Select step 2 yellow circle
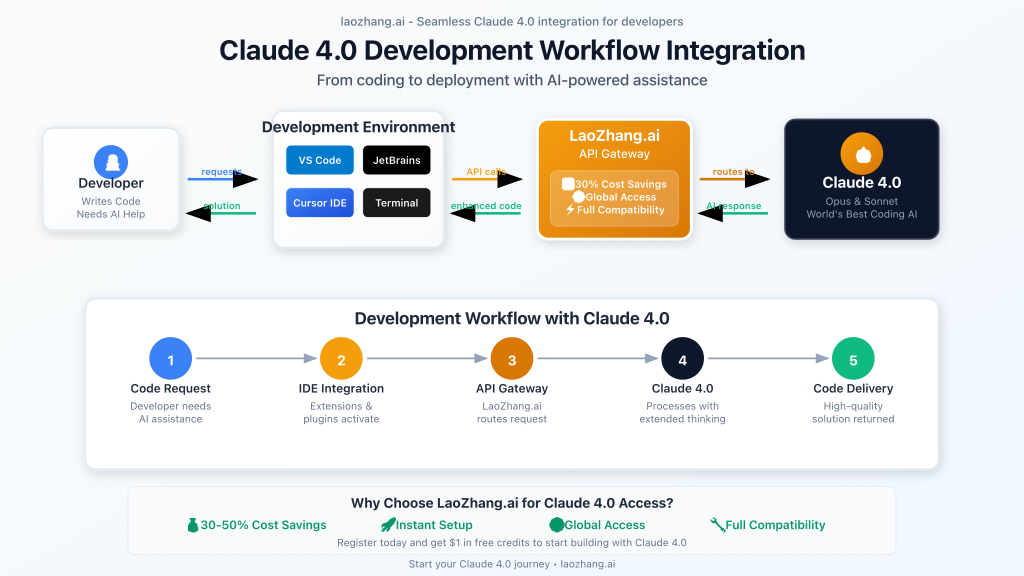Image resolution: width=1024 pixels, height=576 pixels. 341,359
